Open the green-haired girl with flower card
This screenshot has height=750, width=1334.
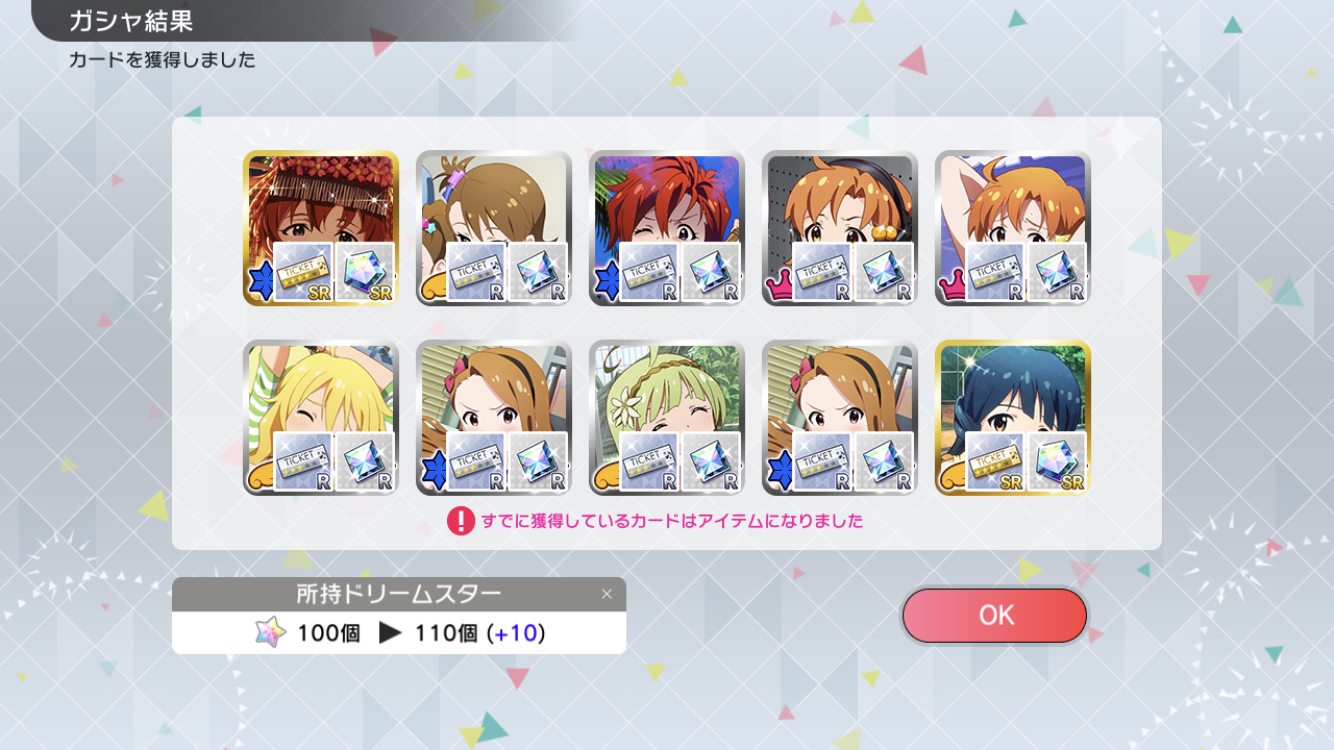click(667, 417)
